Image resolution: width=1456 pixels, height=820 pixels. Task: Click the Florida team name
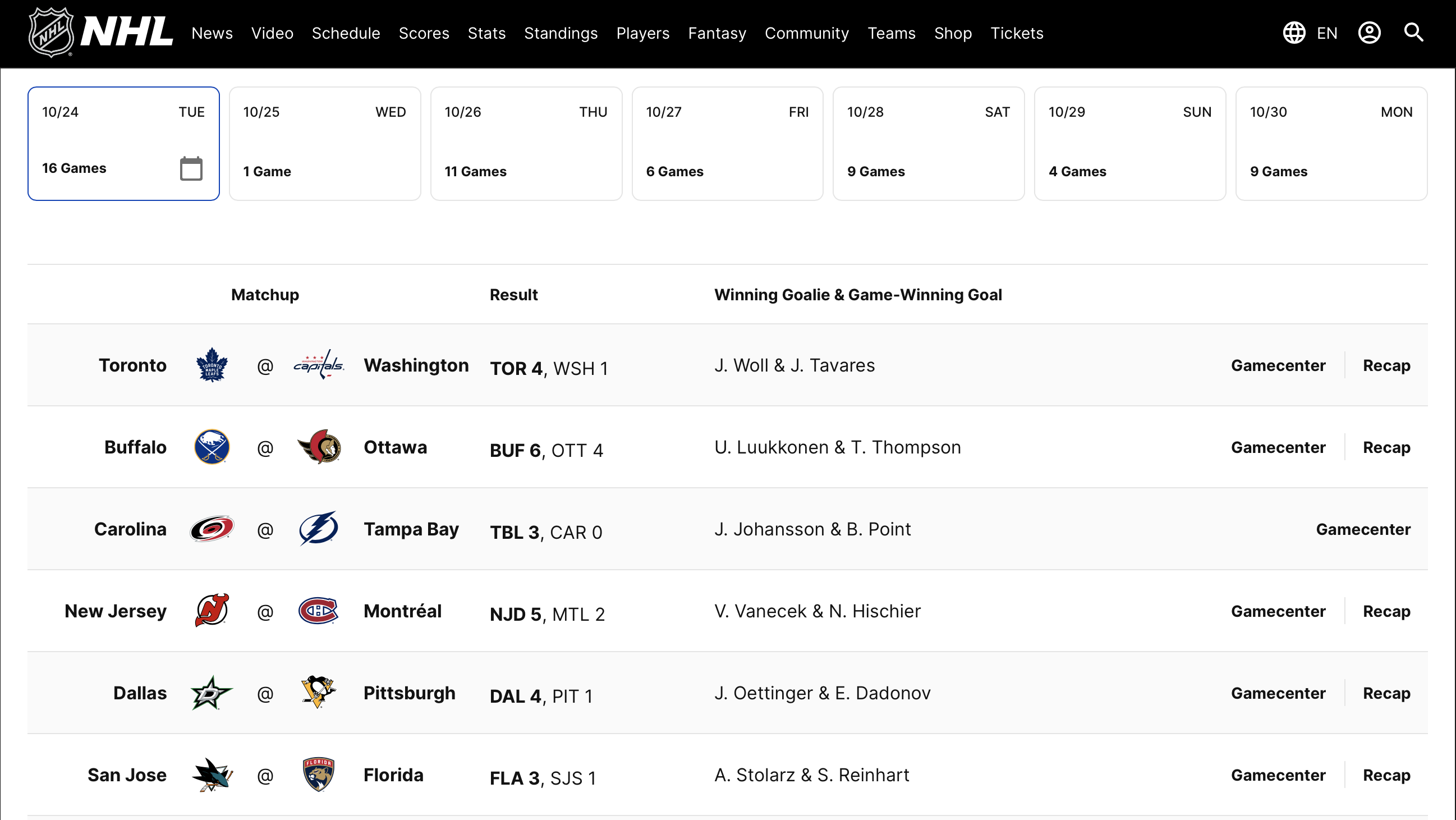pos(393,775)
